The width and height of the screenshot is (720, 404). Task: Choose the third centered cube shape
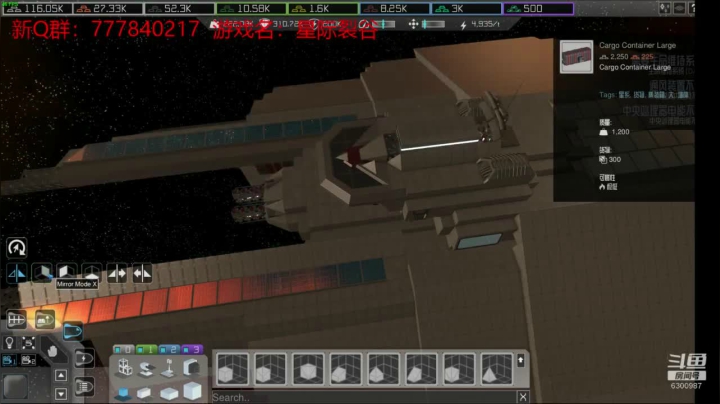[308, 368]
